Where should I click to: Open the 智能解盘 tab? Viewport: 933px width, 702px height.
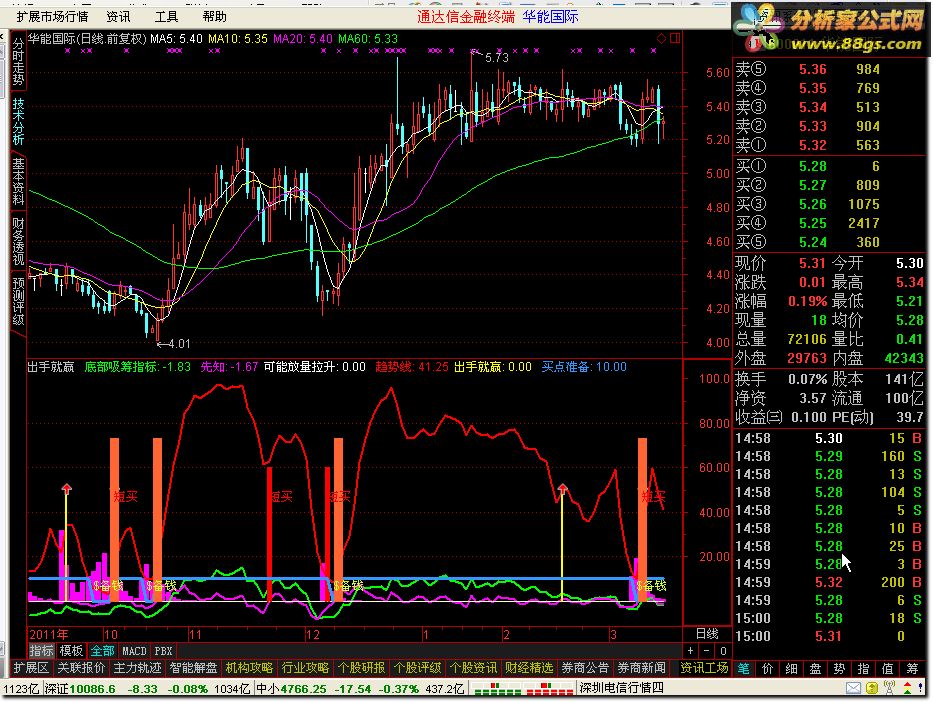click(x=193, y=668)
